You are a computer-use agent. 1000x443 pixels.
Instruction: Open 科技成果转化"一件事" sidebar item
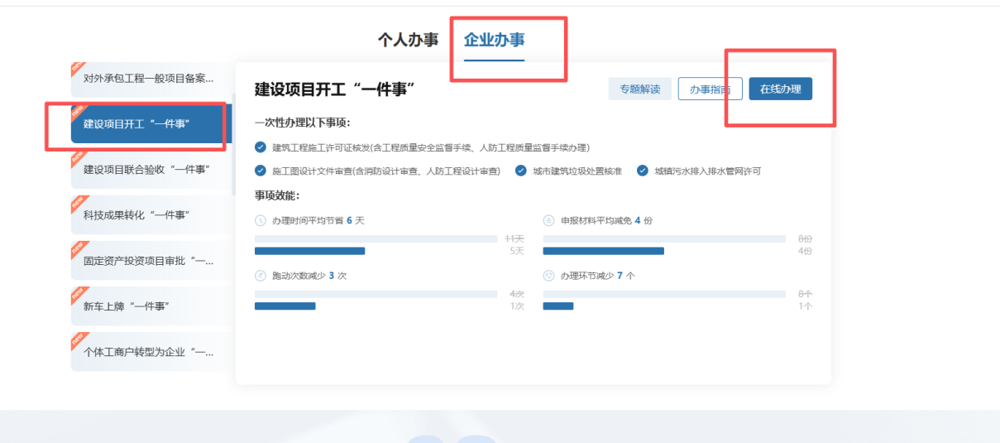click(x=152, y=215)
